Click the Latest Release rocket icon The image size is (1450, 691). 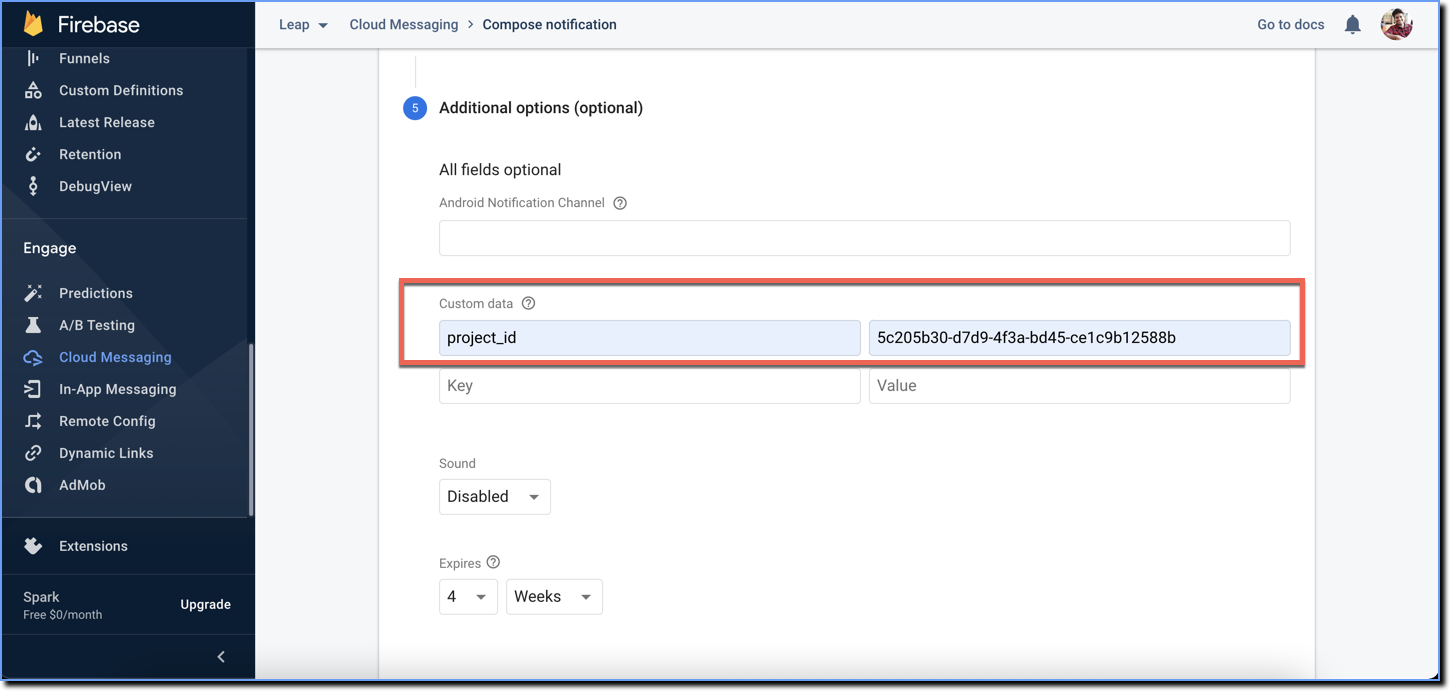(33, 122)
